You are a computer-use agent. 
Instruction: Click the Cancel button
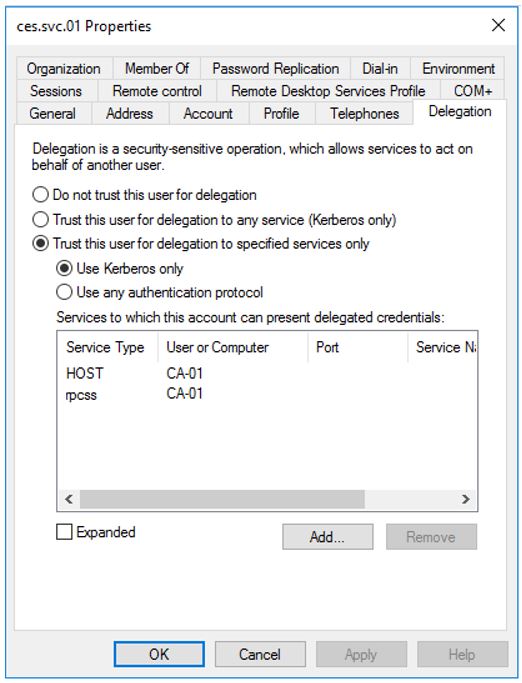[x=260, y=654]
